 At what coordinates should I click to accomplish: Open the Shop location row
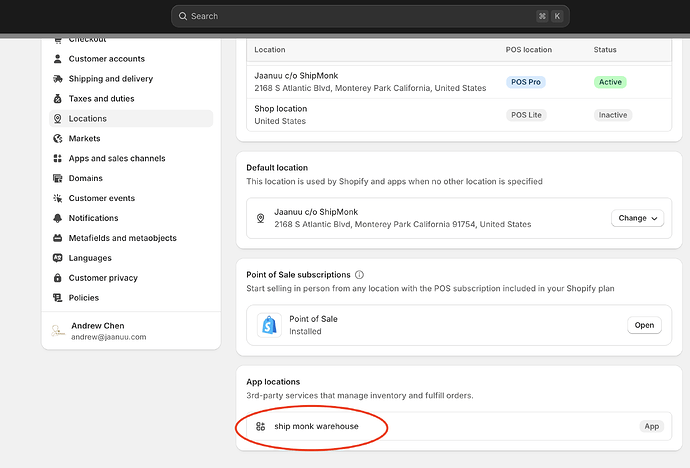(x=459, y=115)
